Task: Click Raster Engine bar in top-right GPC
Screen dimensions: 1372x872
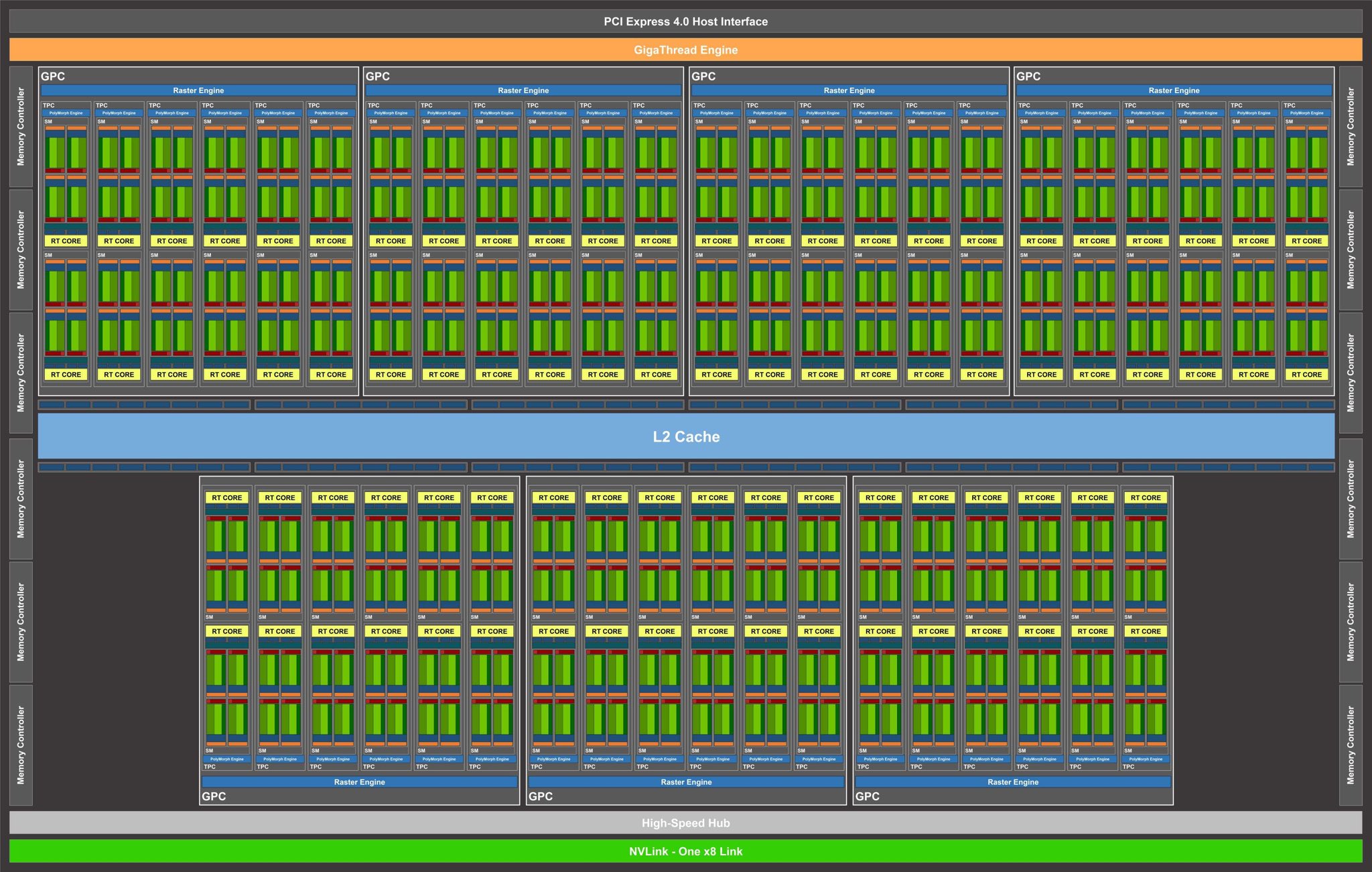Action: tap(1174, 90)
